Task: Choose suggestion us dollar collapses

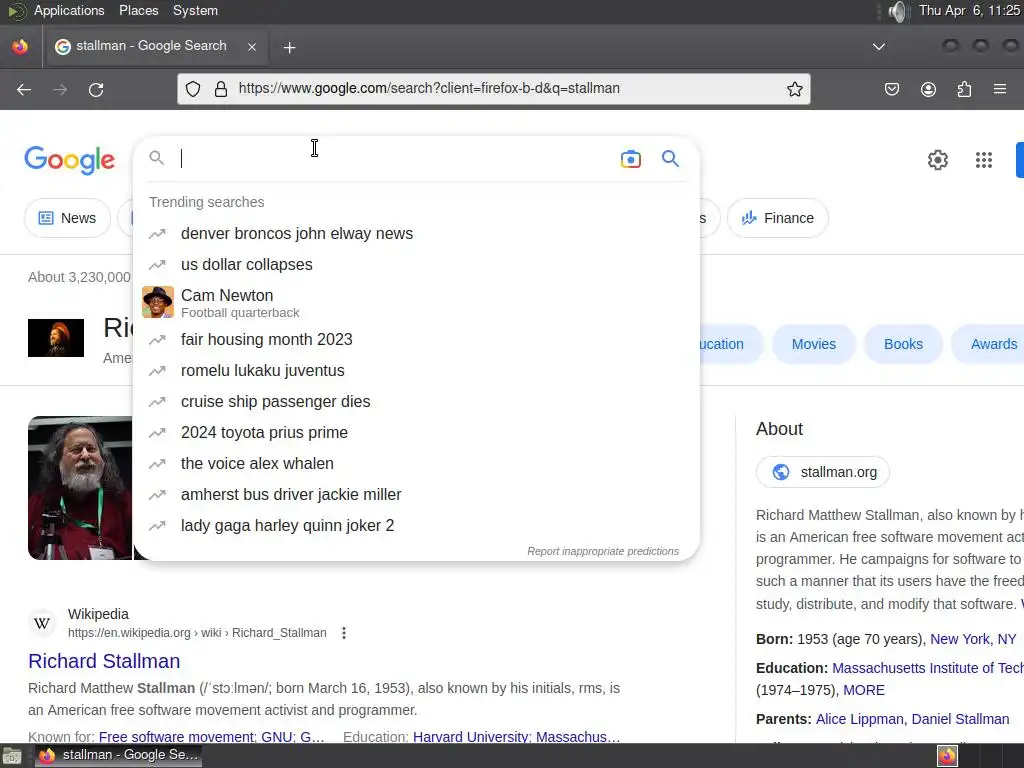Action: [x=416, y=264]
